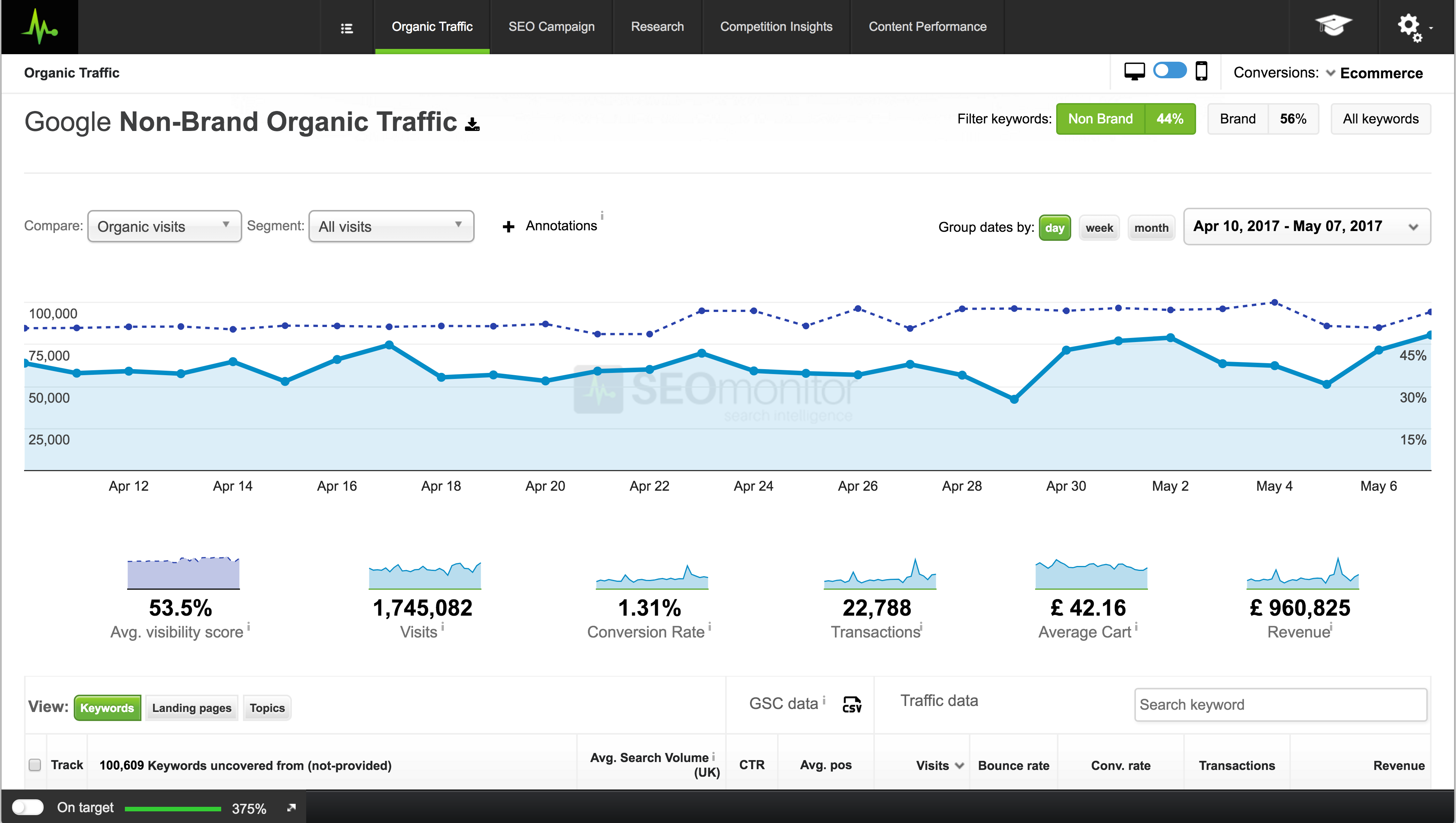The image size is (1456, 823).
Task: Click the SEOmonitor pulse logo
Action: click(39, 27)
